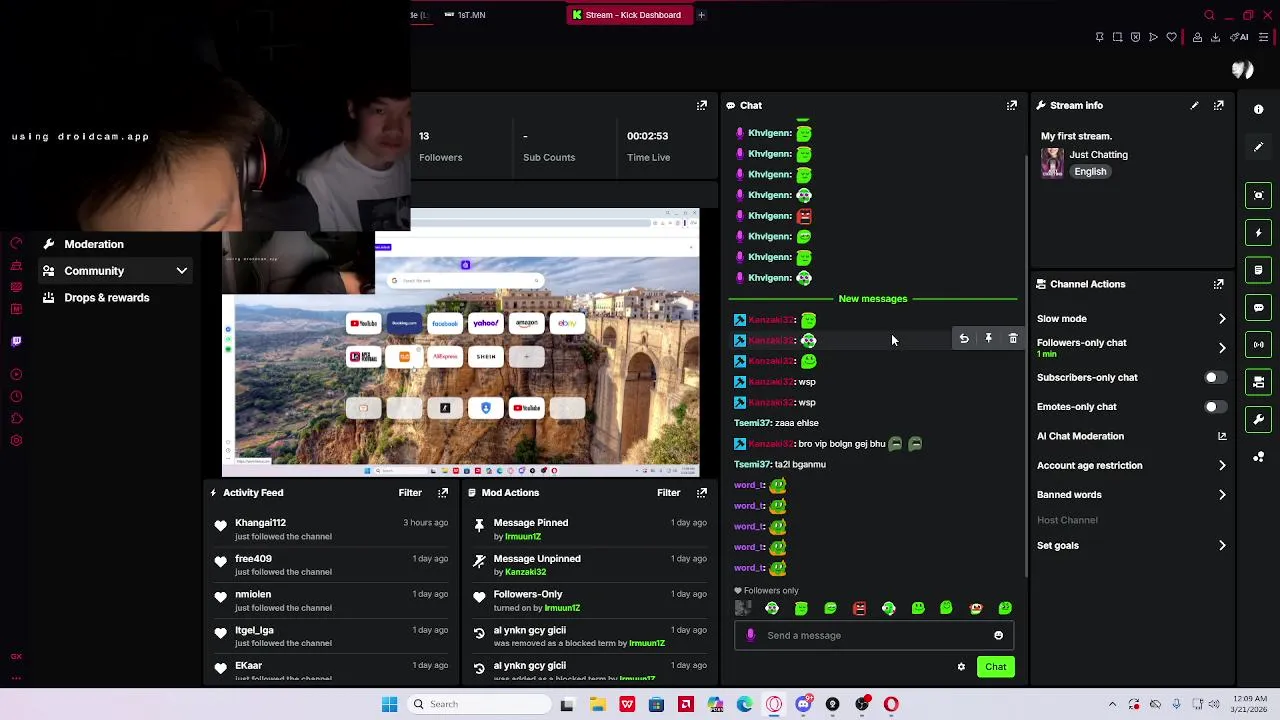Screen dimensions: 1280x720
Task: Open a new browser tab
Action: tap(701, 15)
